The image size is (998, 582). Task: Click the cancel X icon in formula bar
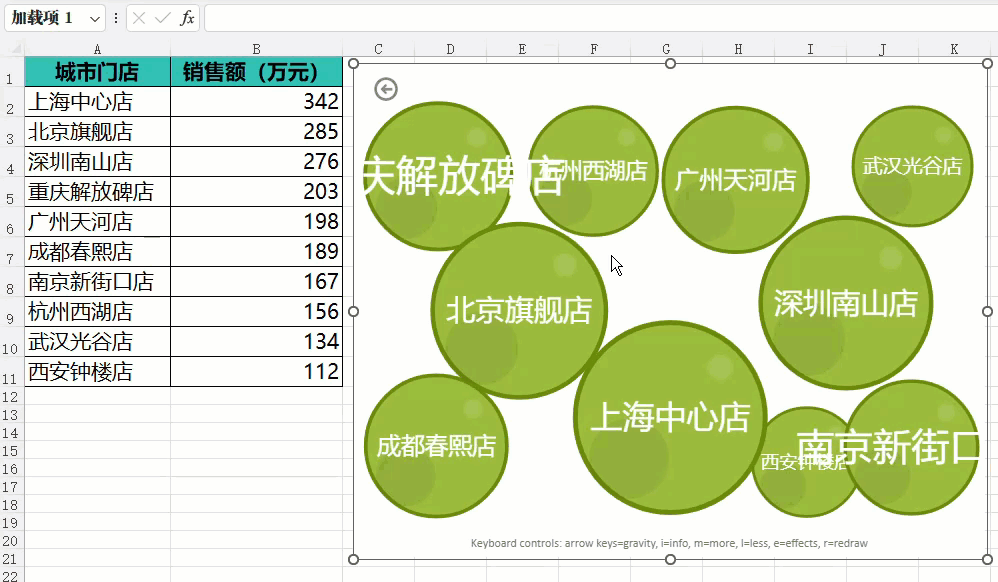pyautogui.click(x=139, y=18)
